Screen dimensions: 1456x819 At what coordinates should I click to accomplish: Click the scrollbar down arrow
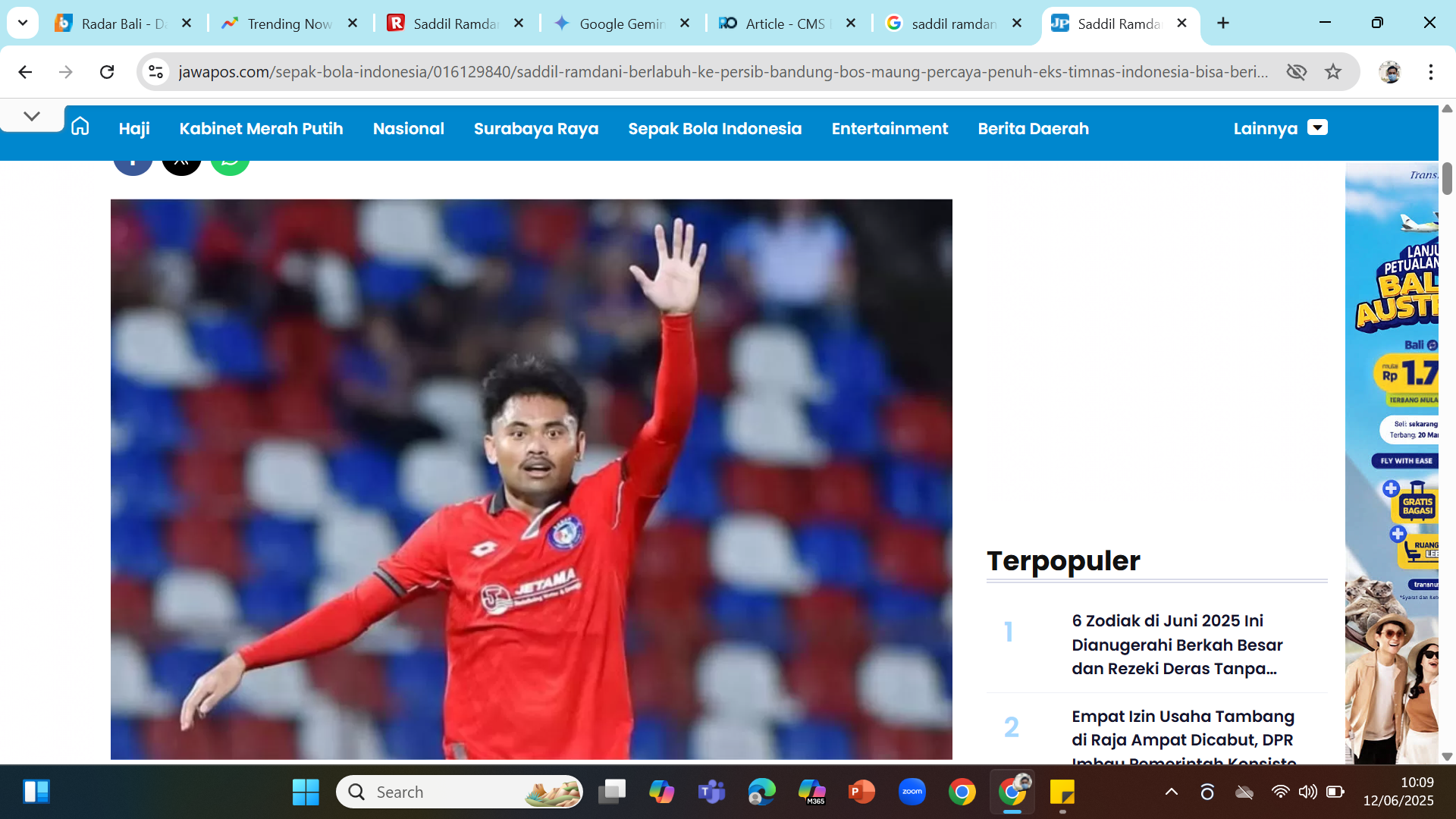coord(1447,756)
